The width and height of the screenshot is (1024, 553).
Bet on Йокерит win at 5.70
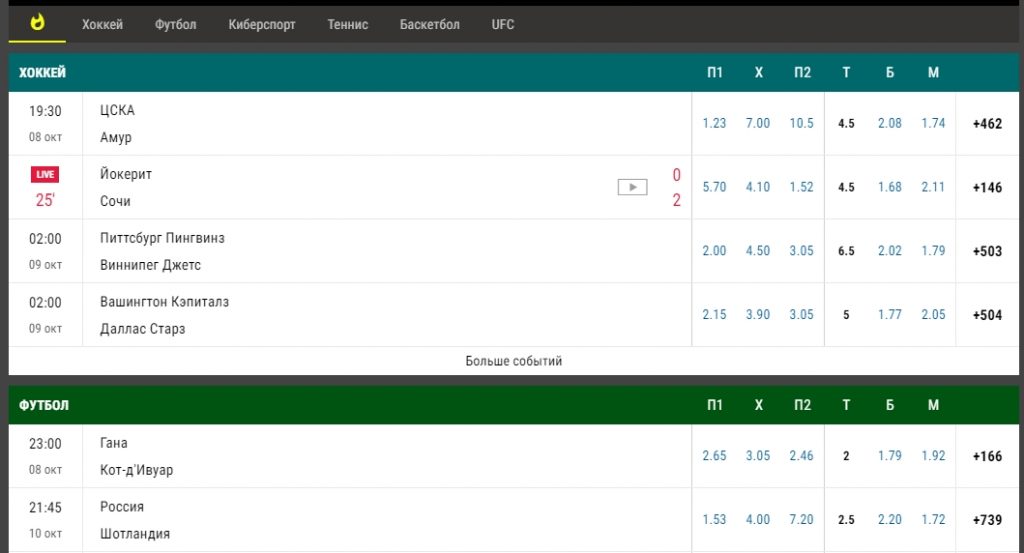[x=714, y=187]
